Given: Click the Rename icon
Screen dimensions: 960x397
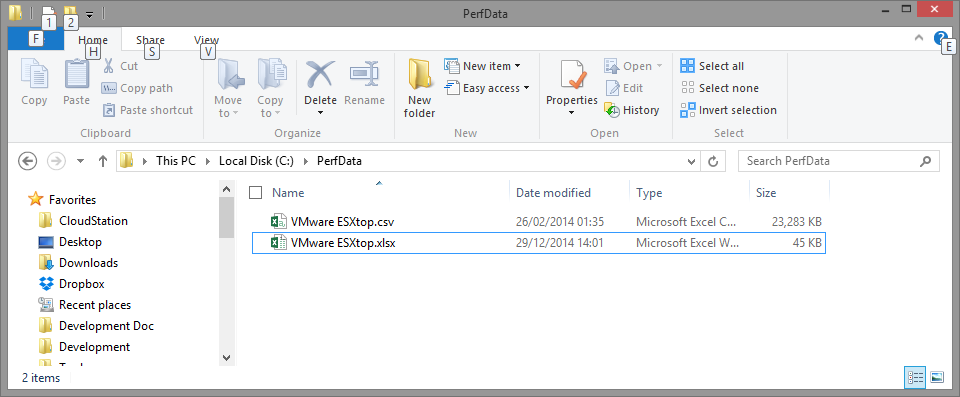Looking at the screenshot, I should point(364,74).
